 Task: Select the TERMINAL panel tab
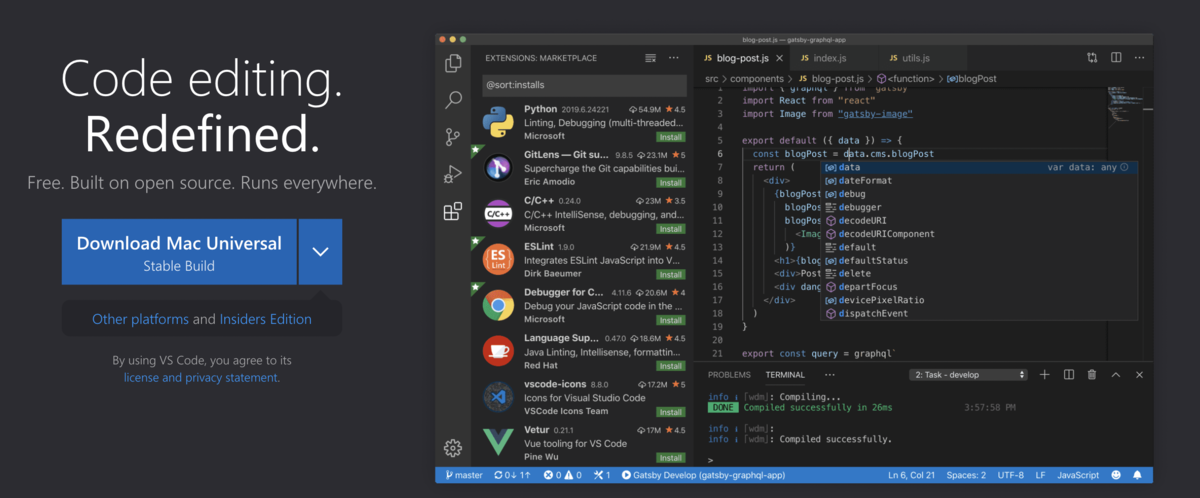[x=785, y=374]
